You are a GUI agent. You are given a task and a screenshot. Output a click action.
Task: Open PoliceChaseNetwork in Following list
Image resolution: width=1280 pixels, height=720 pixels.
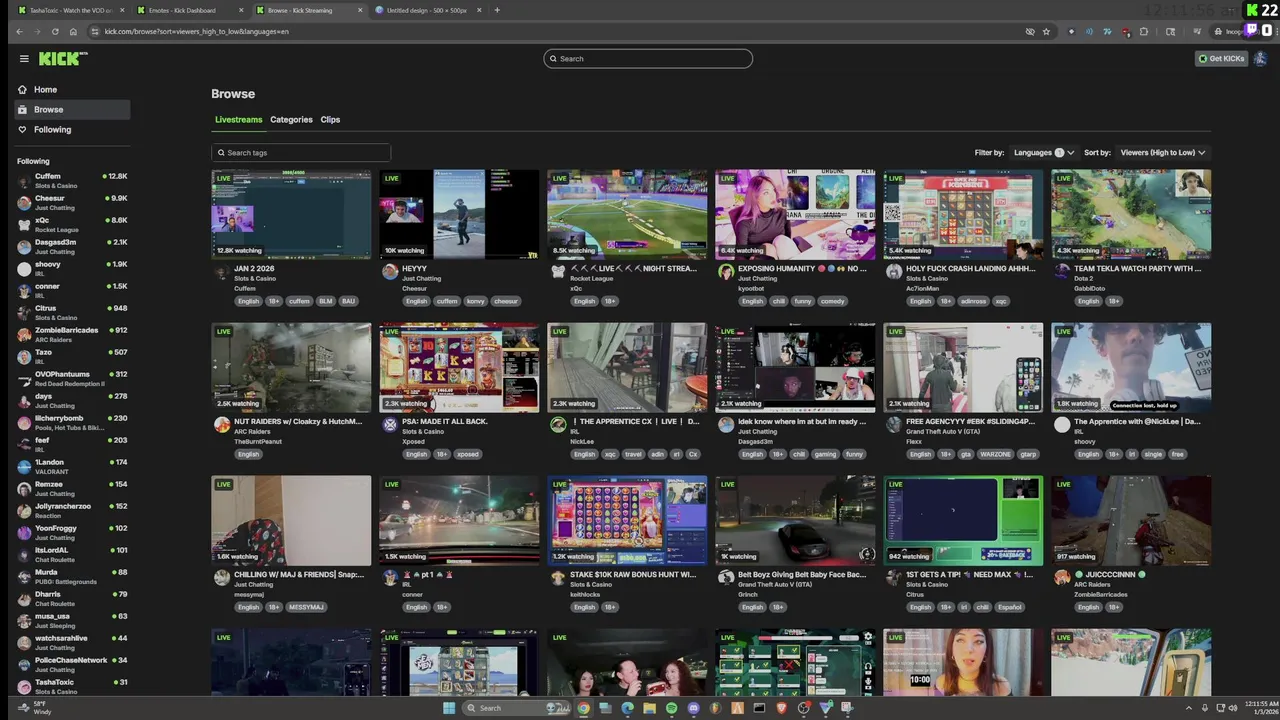(x=72, y=665)
